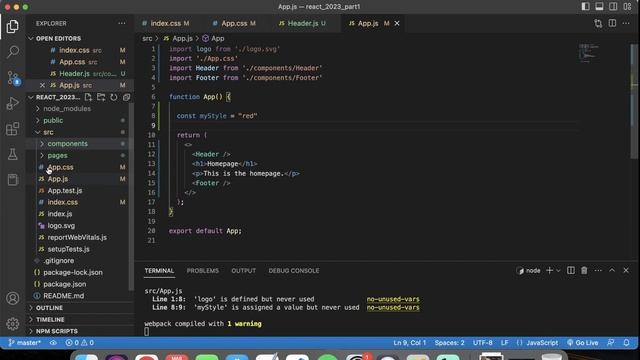Open Source Control view

pyautogui.click(x=13, y=78)
